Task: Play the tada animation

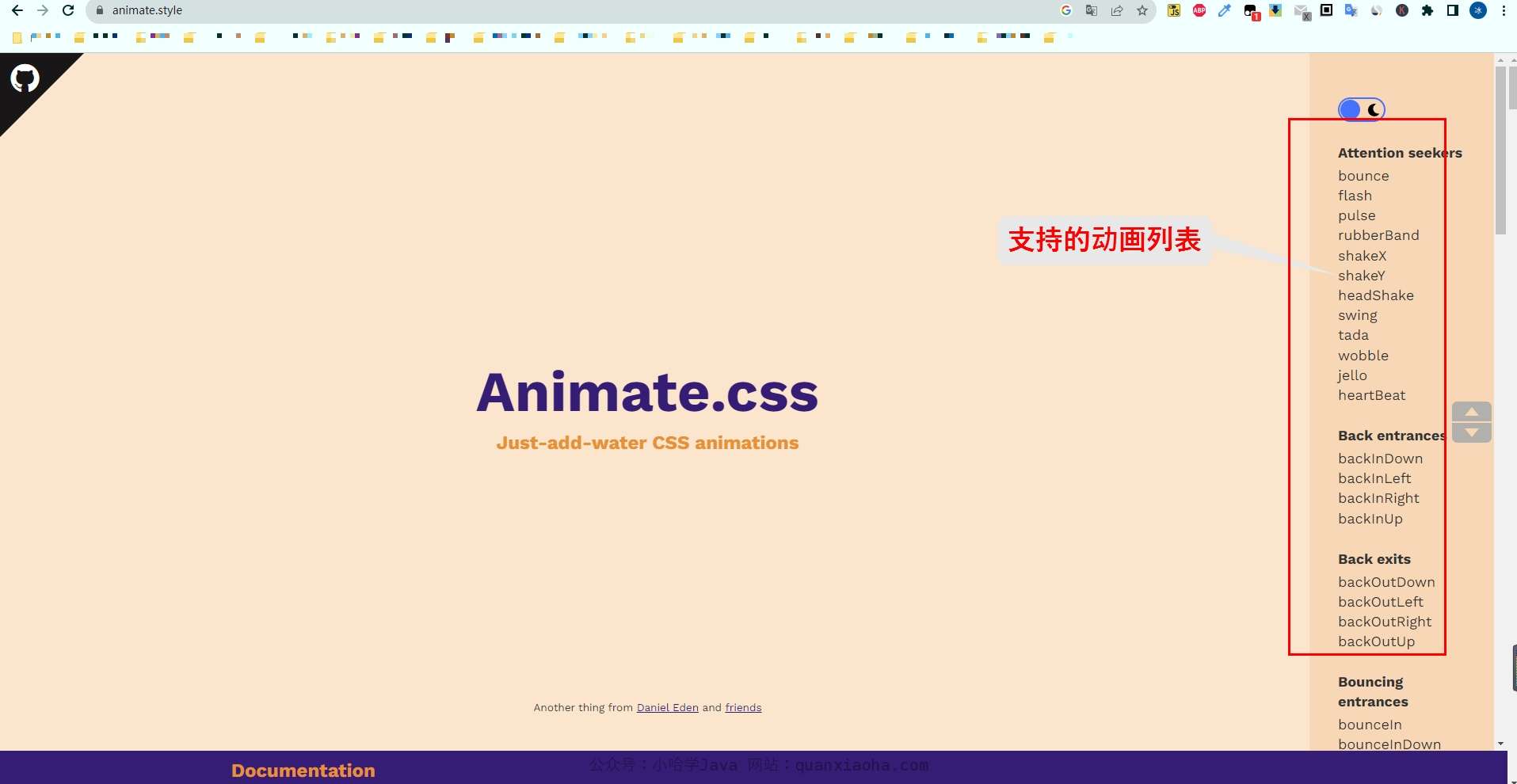Action: [1353, 335]
